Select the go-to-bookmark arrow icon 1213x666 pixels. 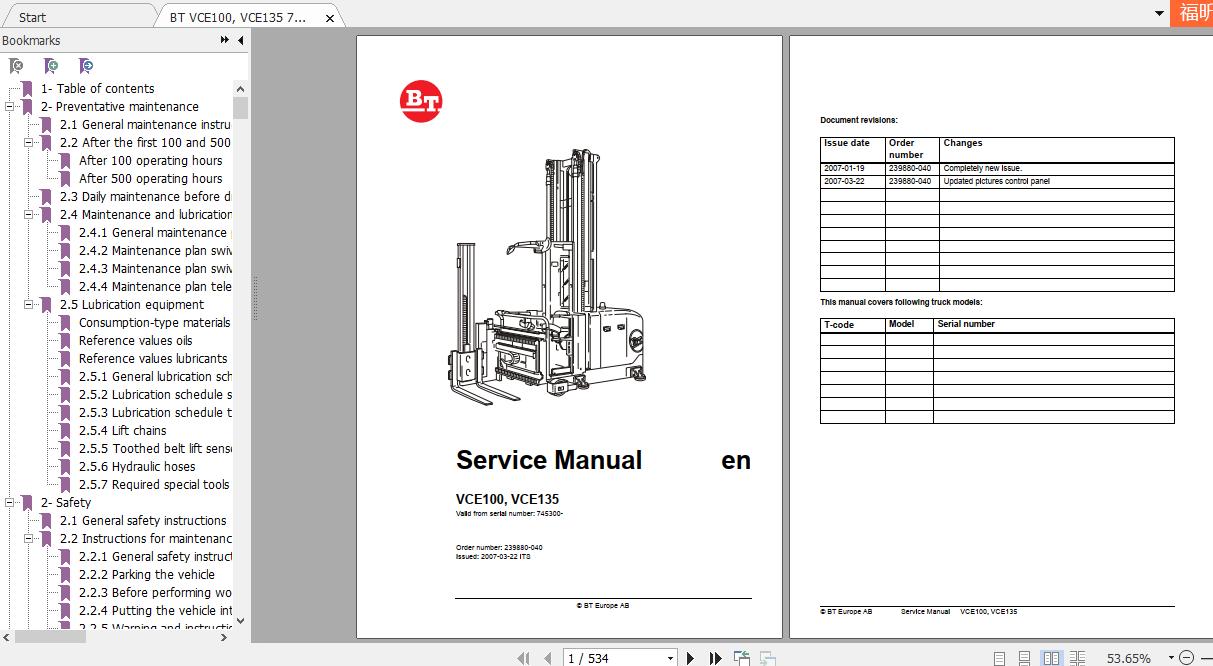coord(86,65)
